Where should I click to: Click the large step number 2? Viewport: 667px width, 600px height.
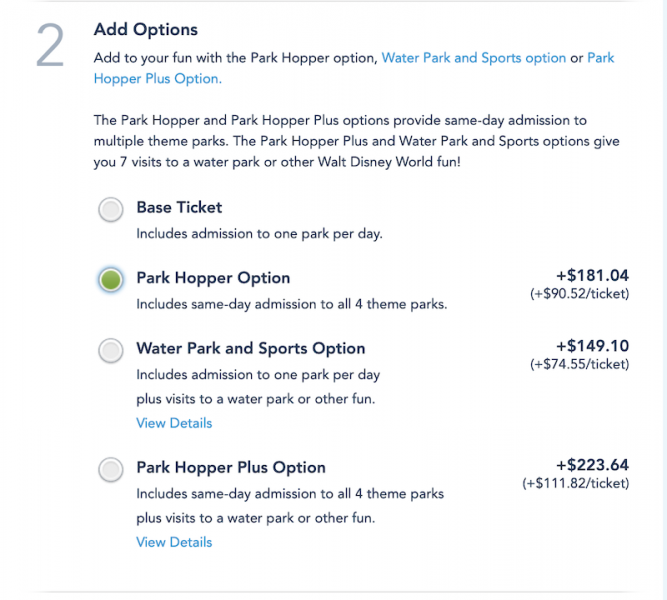pyautogui.click(x=50, y=48)
